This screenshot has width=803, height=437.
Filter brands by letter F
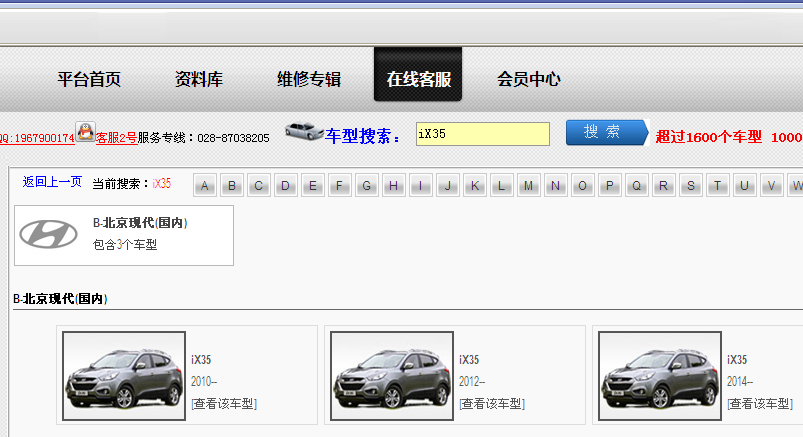340,185
